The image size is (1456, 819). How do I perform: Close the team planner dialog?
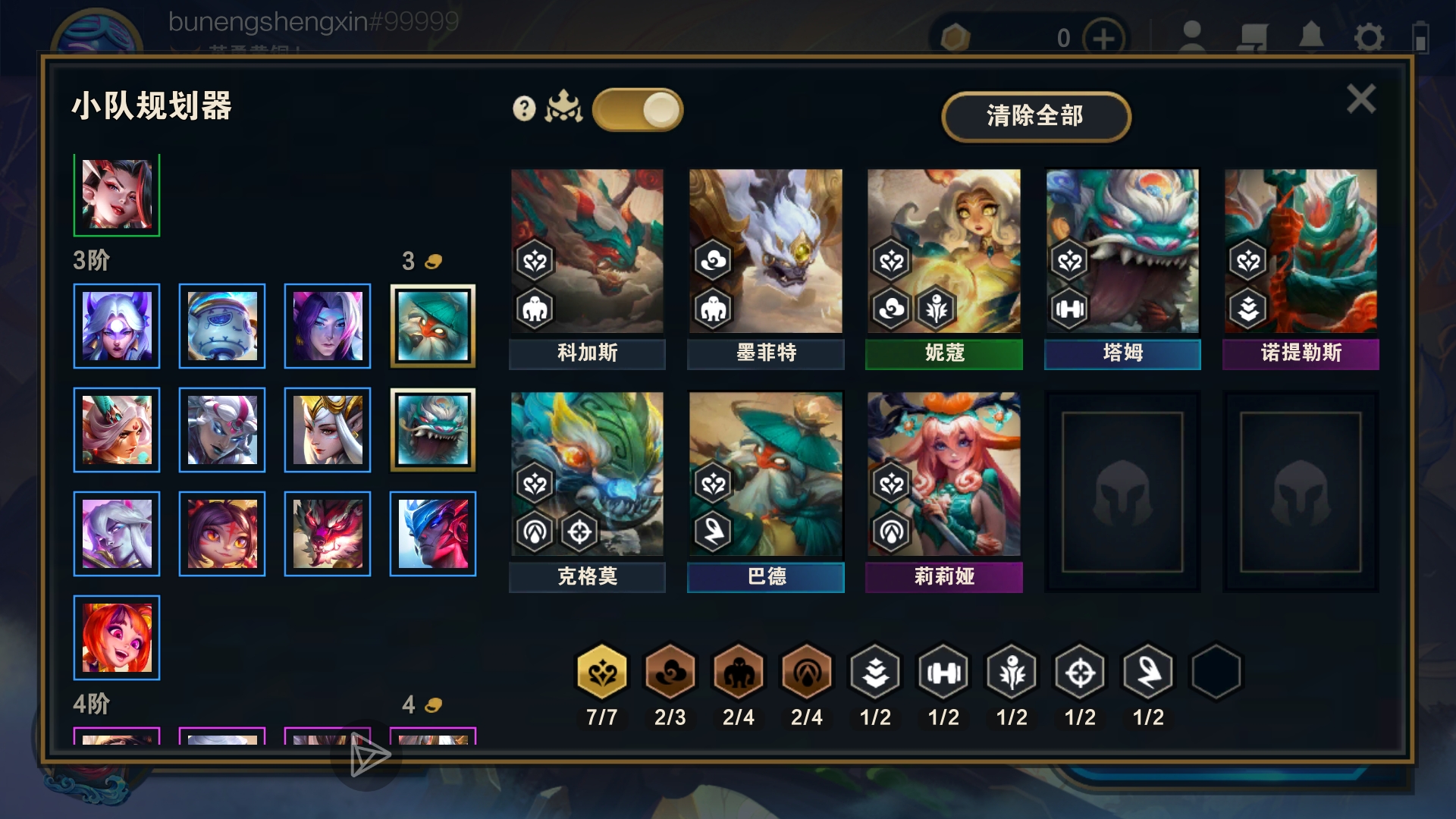click(1361, 99)
